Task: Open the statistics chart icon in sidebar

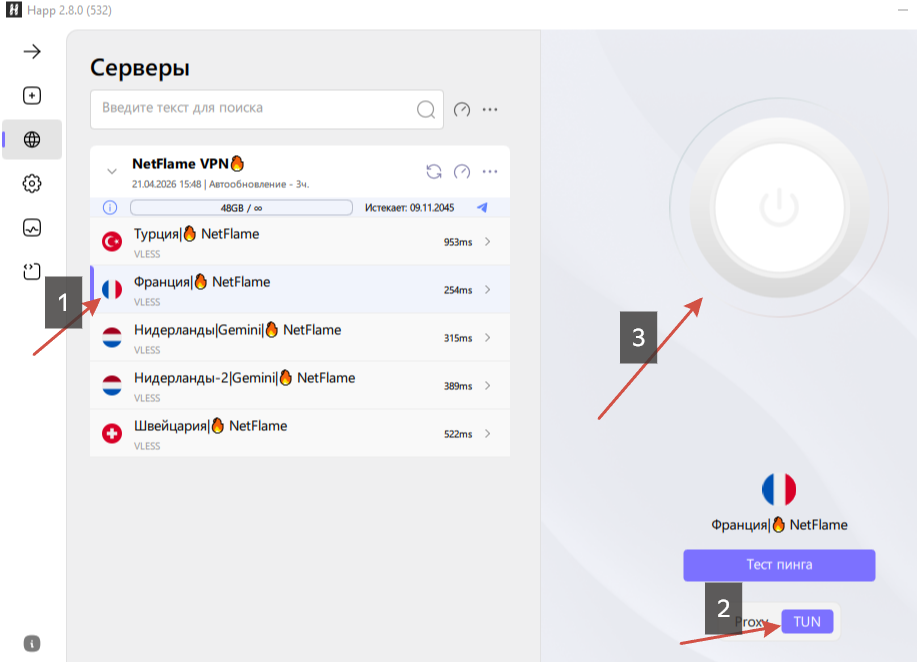Action: (x=32, y=227)
